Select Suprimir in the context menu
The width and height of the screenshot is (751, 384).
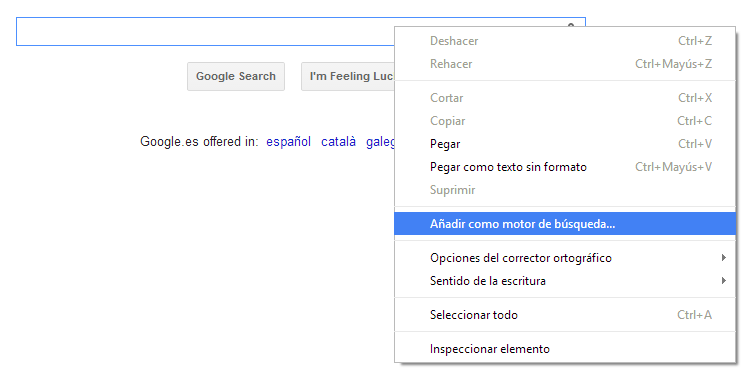point(565,190)
